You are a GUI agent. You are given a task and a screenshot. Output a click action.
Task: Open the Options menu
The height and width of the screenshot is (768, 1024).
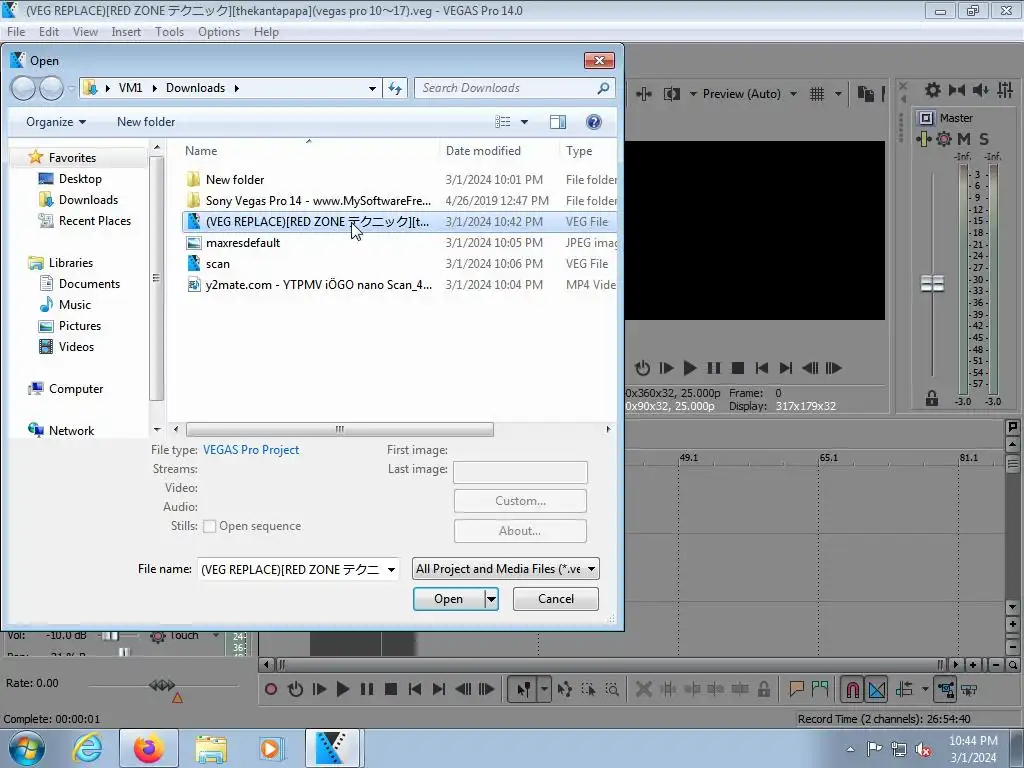click(x=219, y=31)
